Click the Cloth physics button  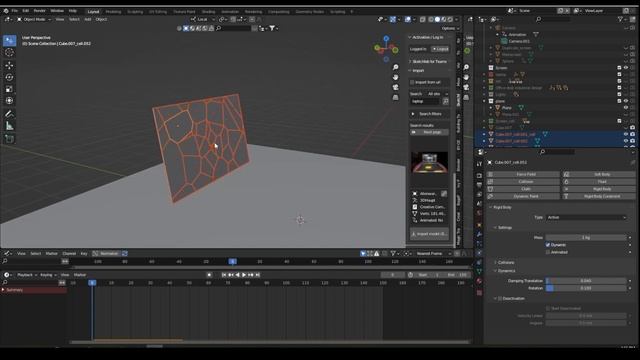[x=523, y=189]
